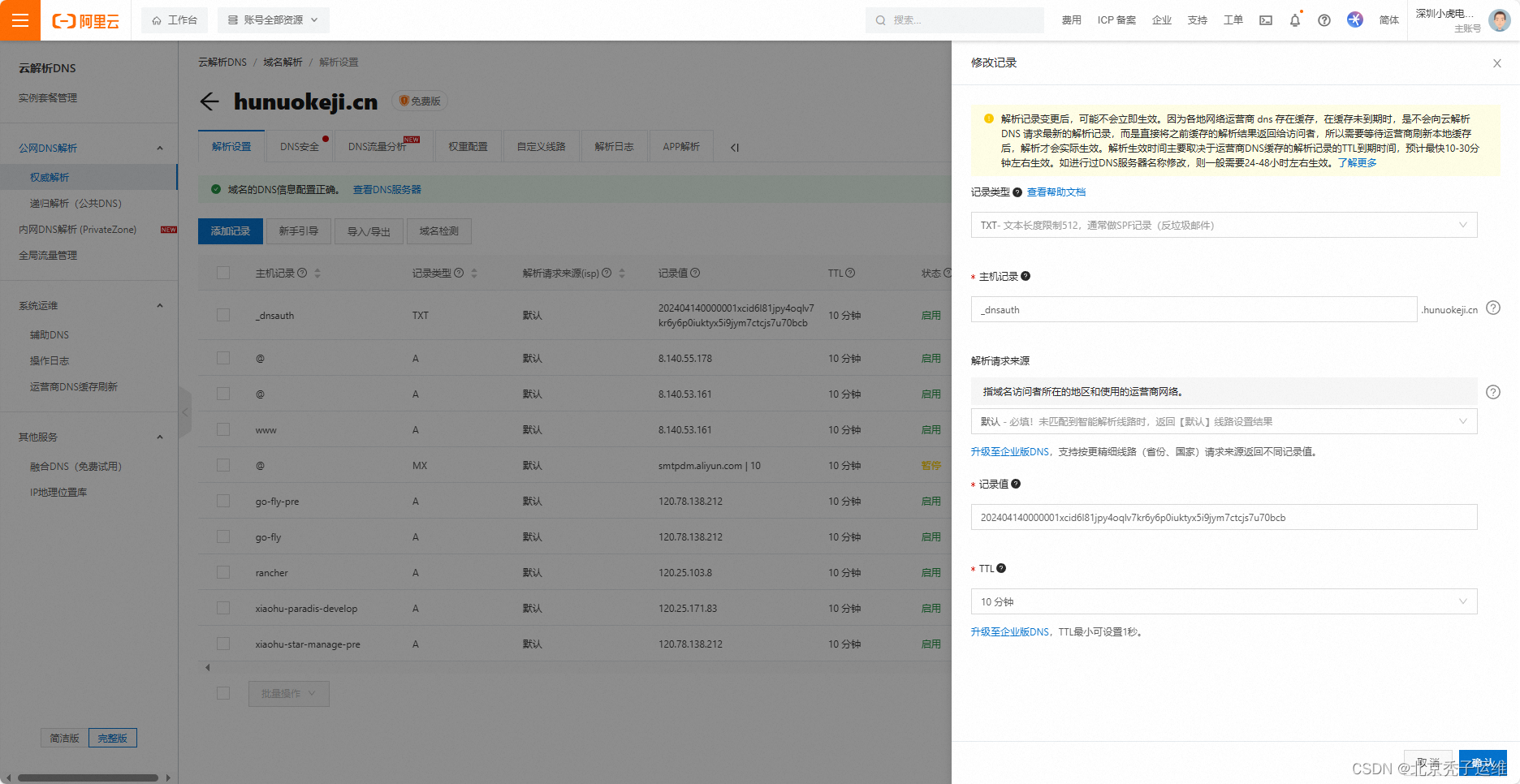This screenshot has width=1520, height=784.
Task: Check the _dnsauth TXT record row
Action: tap(223, 315)
